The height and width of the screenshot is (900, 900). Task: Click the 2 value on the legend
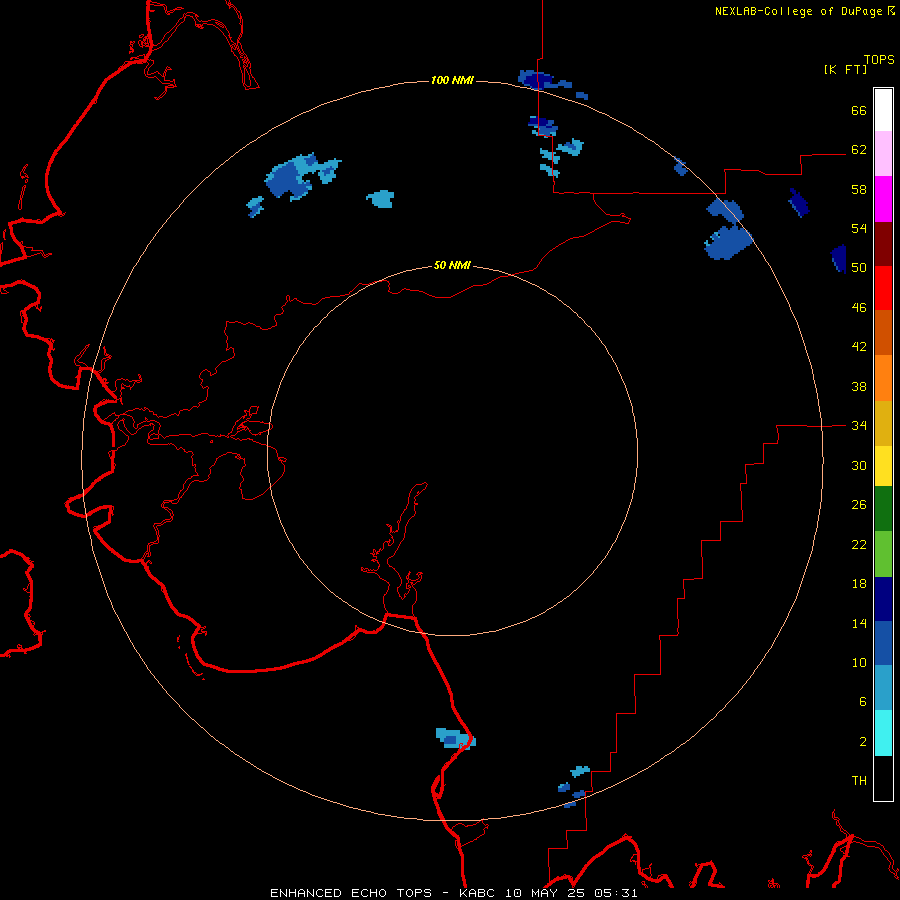pos(862,742)
